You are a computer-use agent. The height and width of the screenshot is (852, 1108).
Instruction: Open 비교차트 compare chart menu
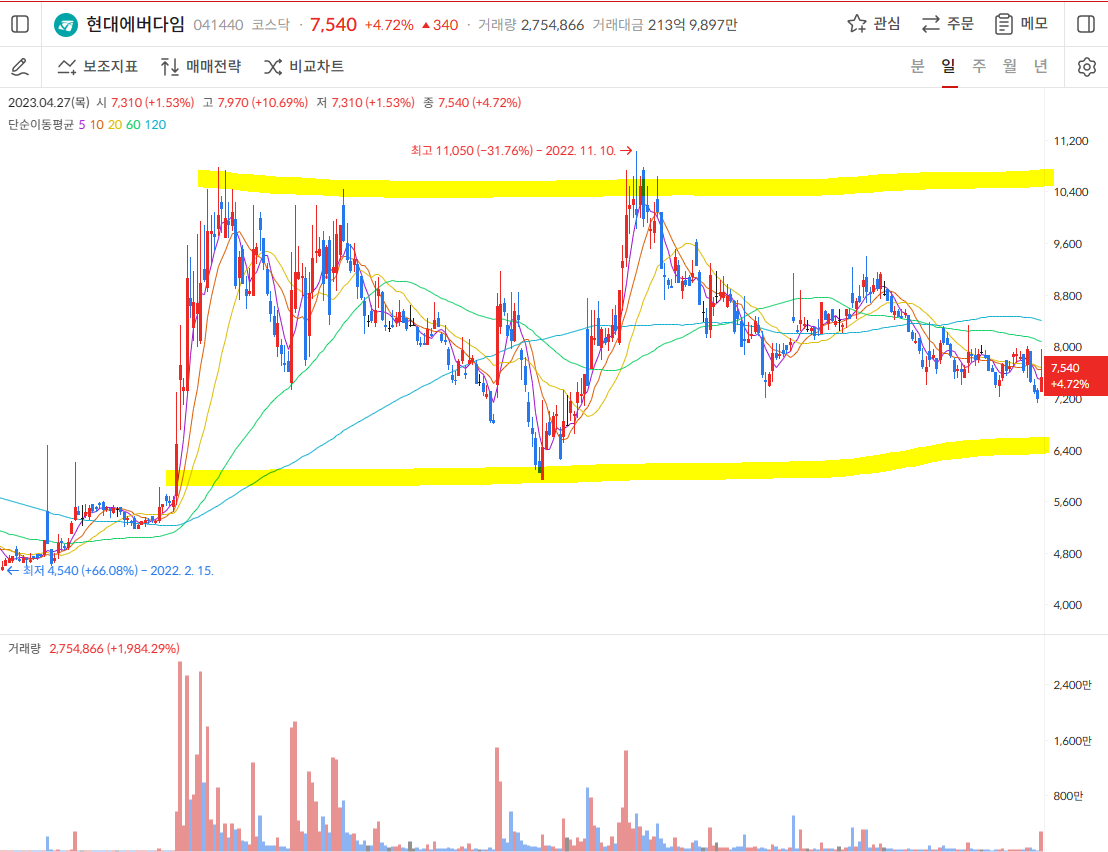304,66
